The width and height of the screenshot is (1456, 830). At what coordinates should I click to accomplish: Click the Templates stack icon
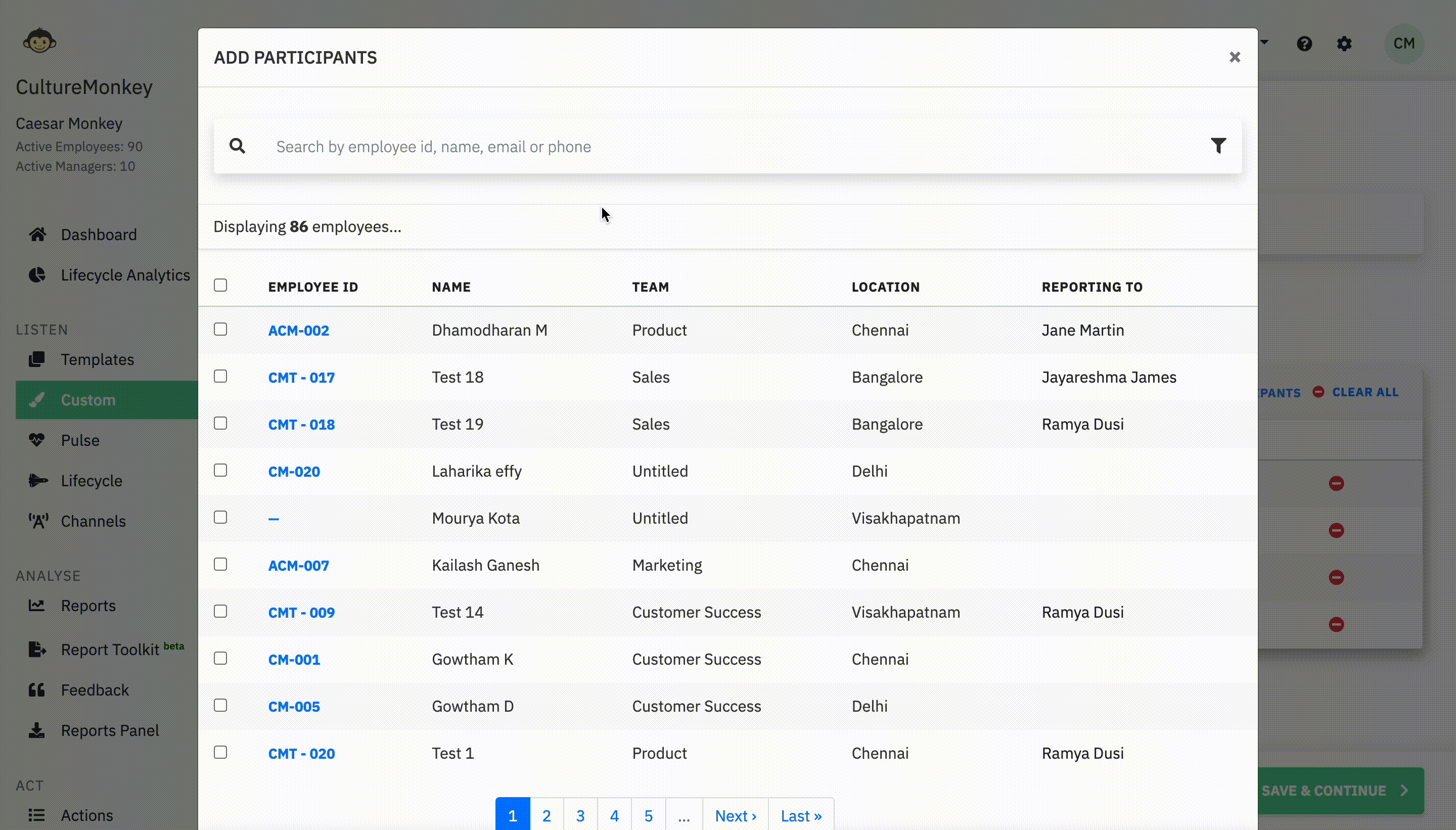[x=36, y=359]
